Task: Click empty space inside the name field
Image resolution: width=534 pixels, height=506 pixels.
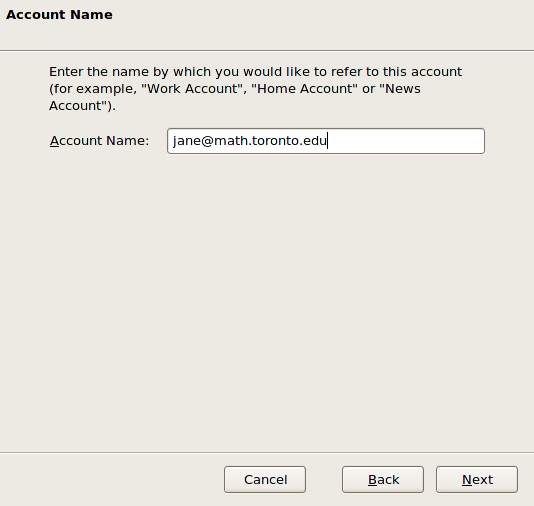Action: pyautogui.click(x=405, y=141)
